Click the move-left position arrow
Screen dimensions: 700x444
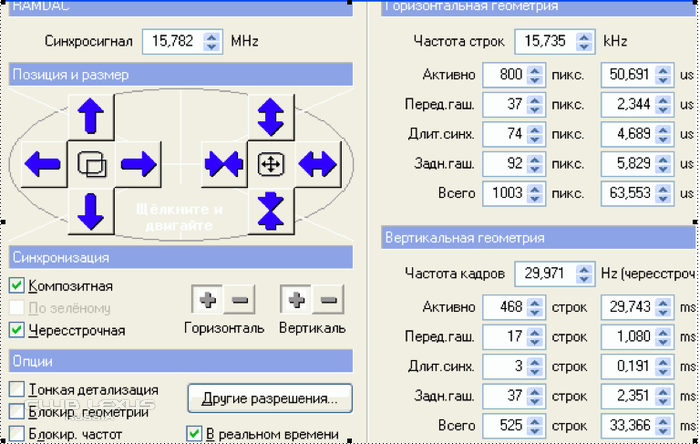(42, 163)
